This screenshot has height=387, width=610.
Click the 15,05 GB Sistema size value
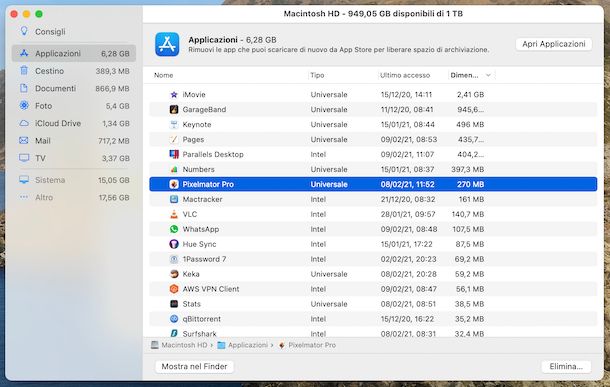[x=114, y=180]
